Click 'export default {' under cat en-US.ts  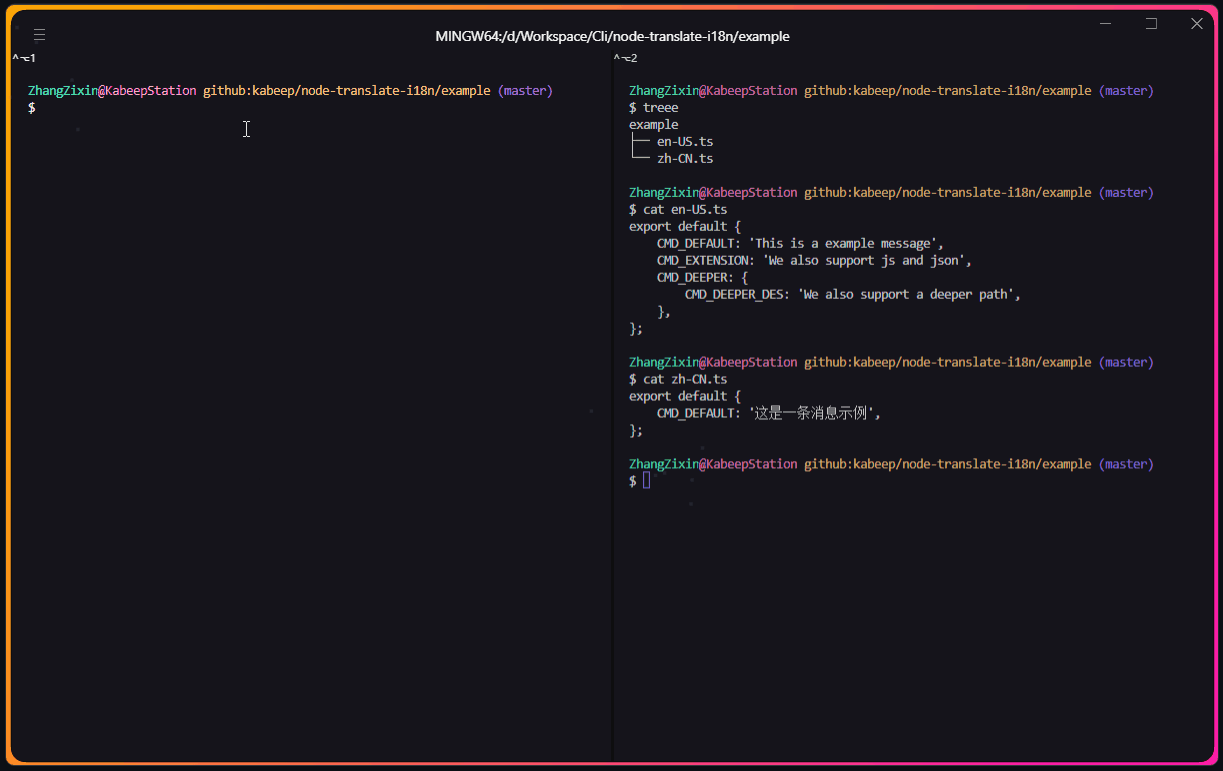[x=685, y=227]
